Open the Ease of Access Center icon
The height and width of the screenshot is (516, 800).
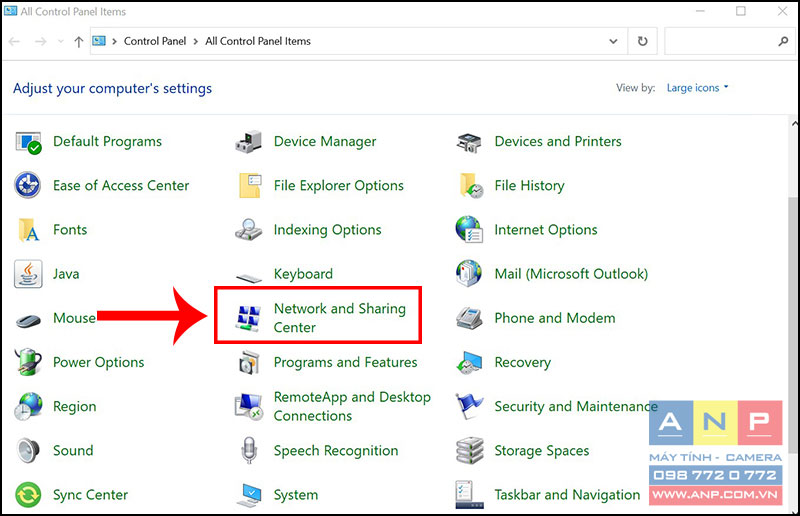(28, 185)
